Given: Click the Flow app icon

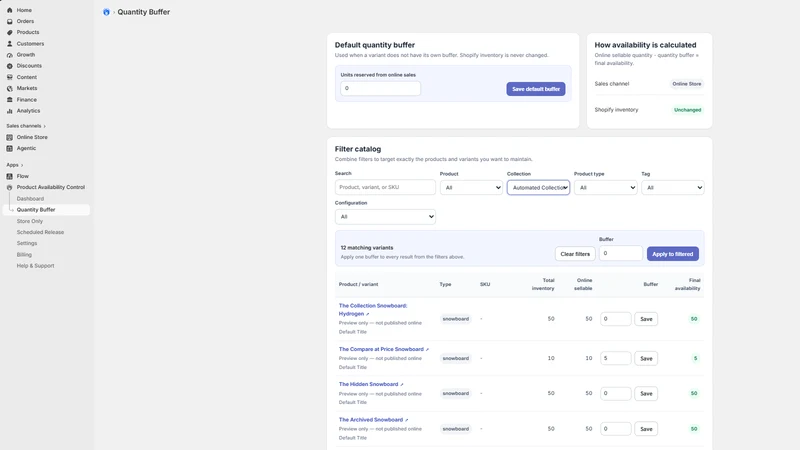Looking at the screenshot, I should point(10,176).
